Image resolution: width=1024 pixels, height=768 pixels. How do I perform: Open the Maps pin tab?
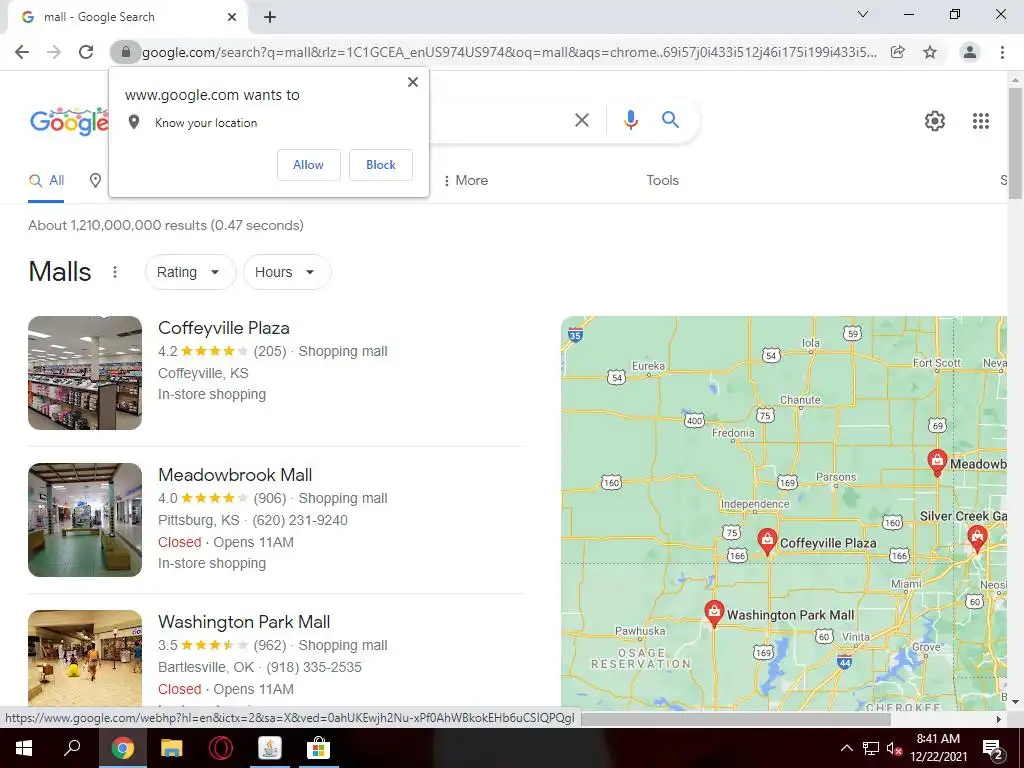(x=95, y=180)
